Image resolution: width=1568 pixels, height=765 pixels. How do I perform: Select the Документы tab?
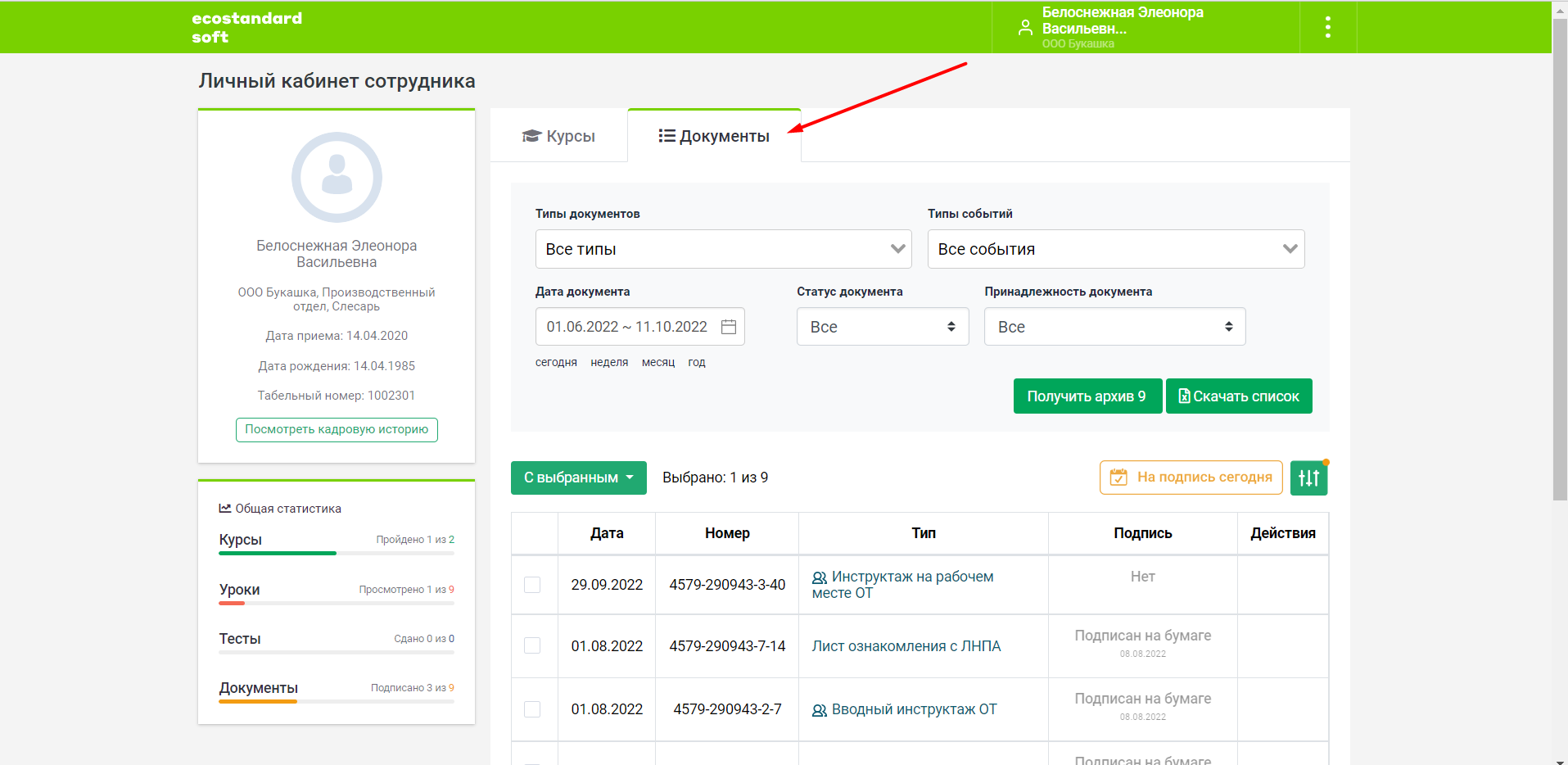714,136
